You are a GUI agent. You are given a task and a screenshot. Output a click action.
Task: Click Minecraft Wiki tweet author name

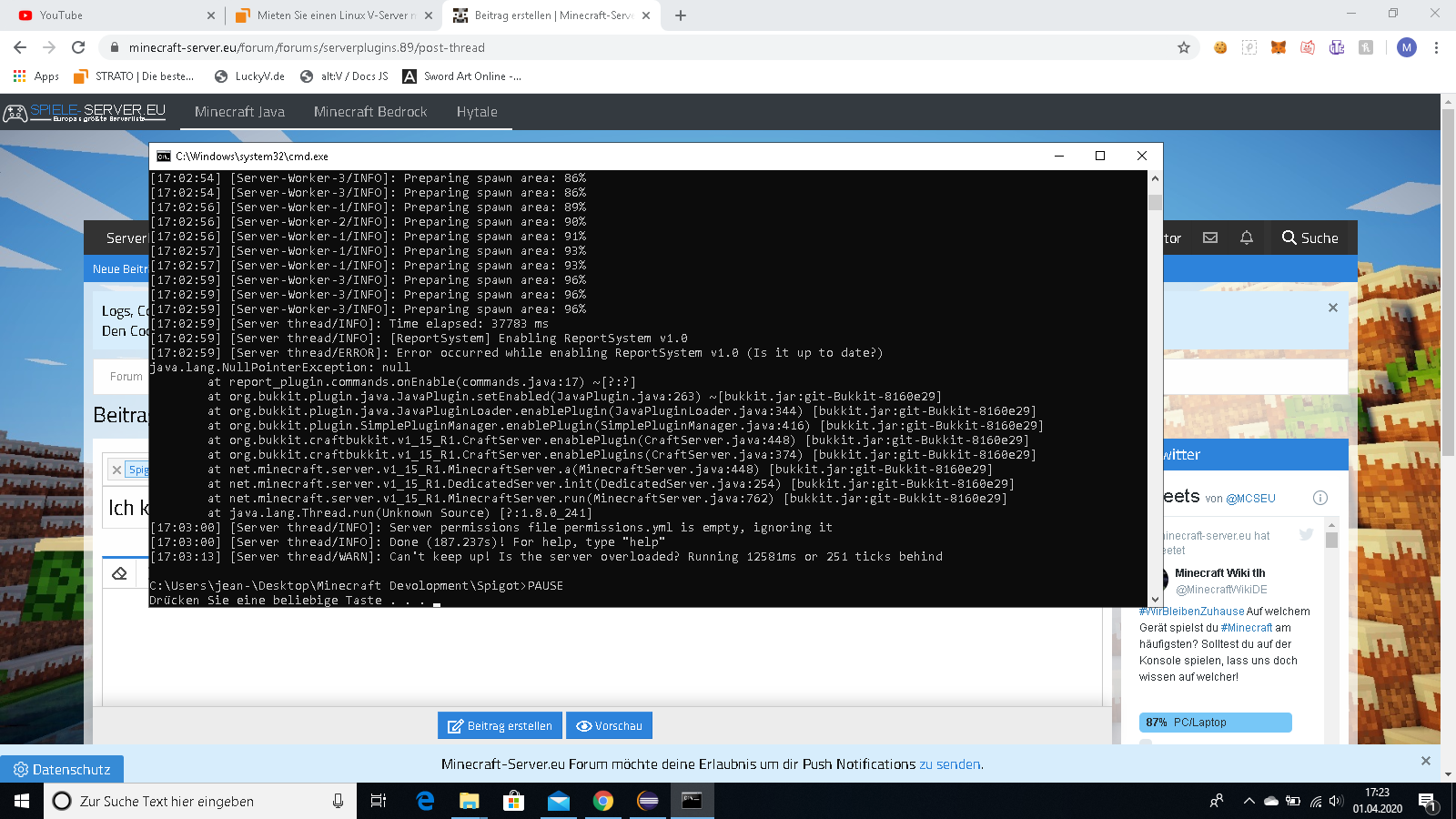(1219, 573)
